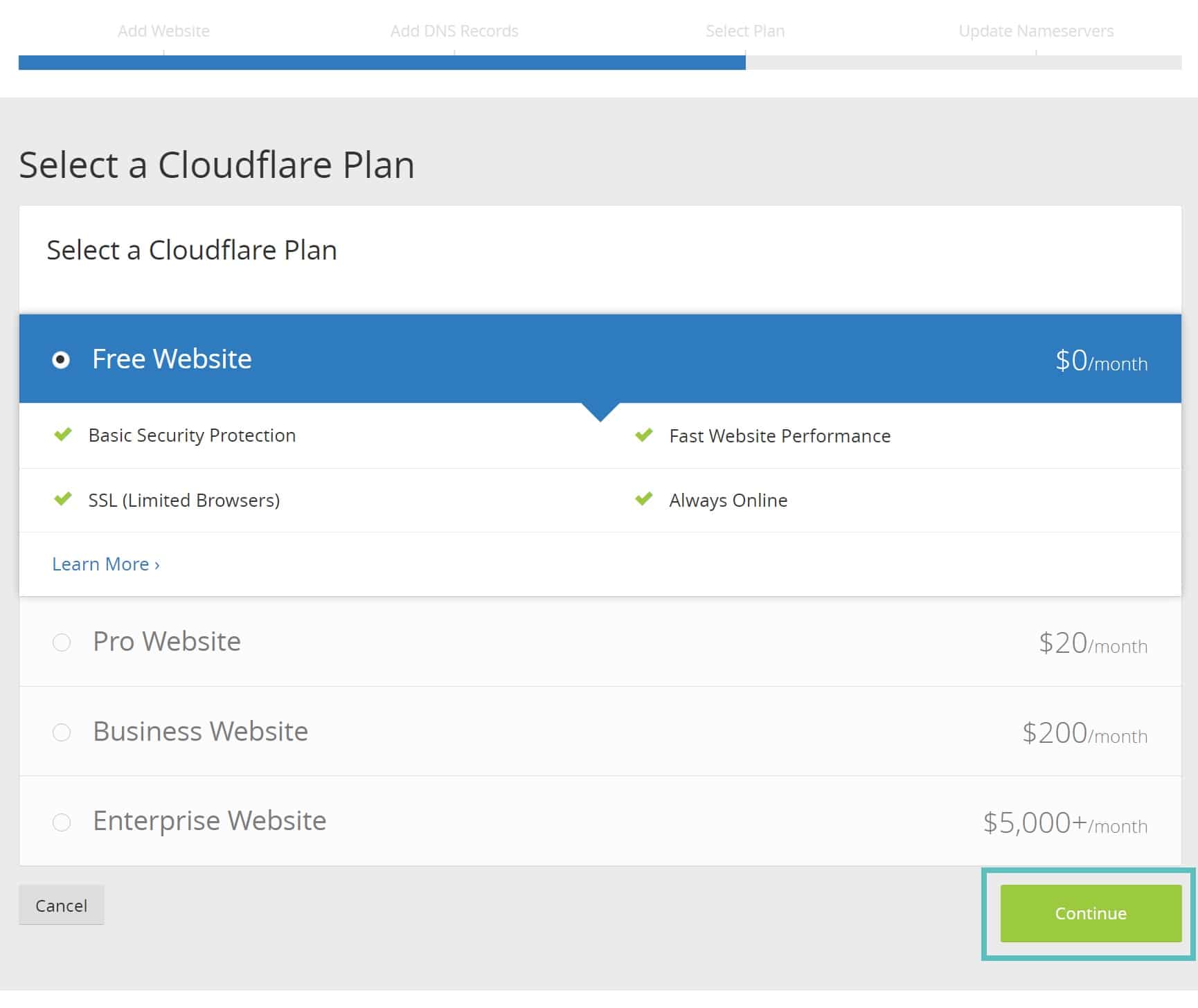Click the selected Free Website radio button
1198x1008 pixels.
(x=62, y=360)
